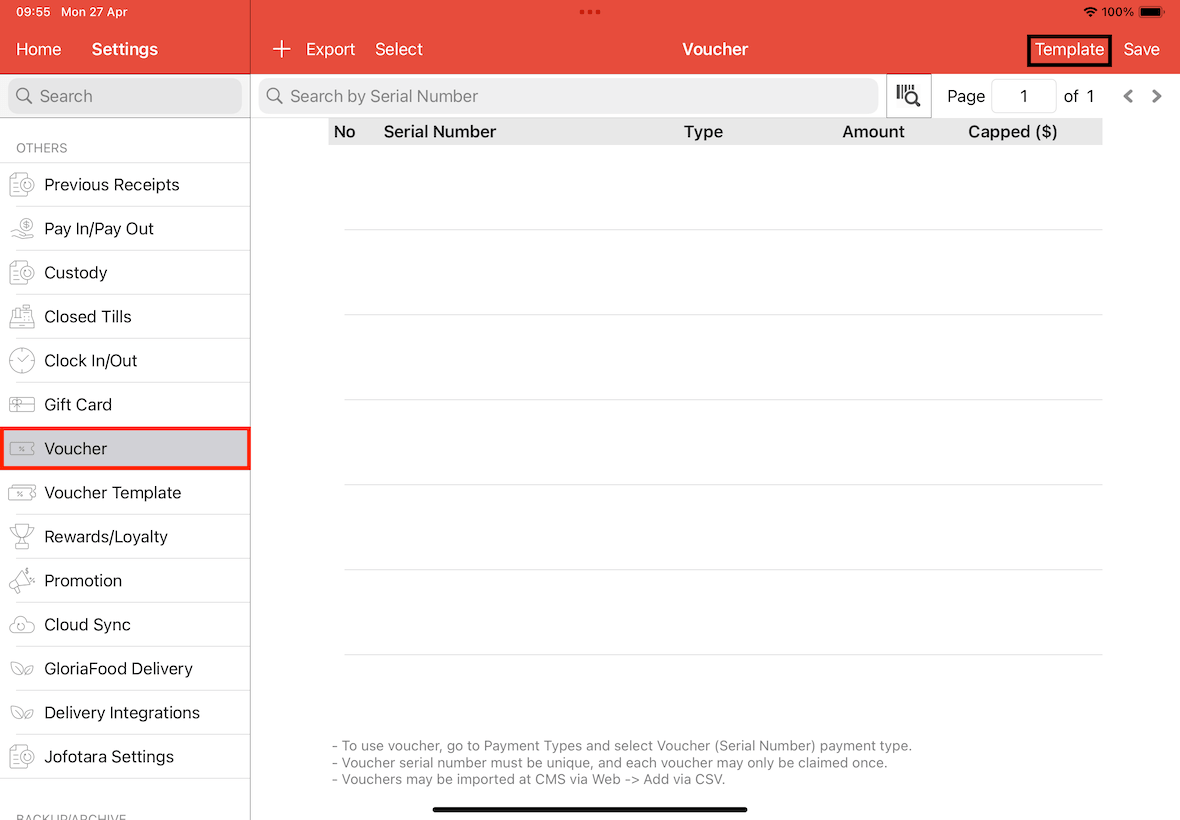The image size is (1180, 820).
Task: Click the OTHERS section label
Action: tap(41, 148)
